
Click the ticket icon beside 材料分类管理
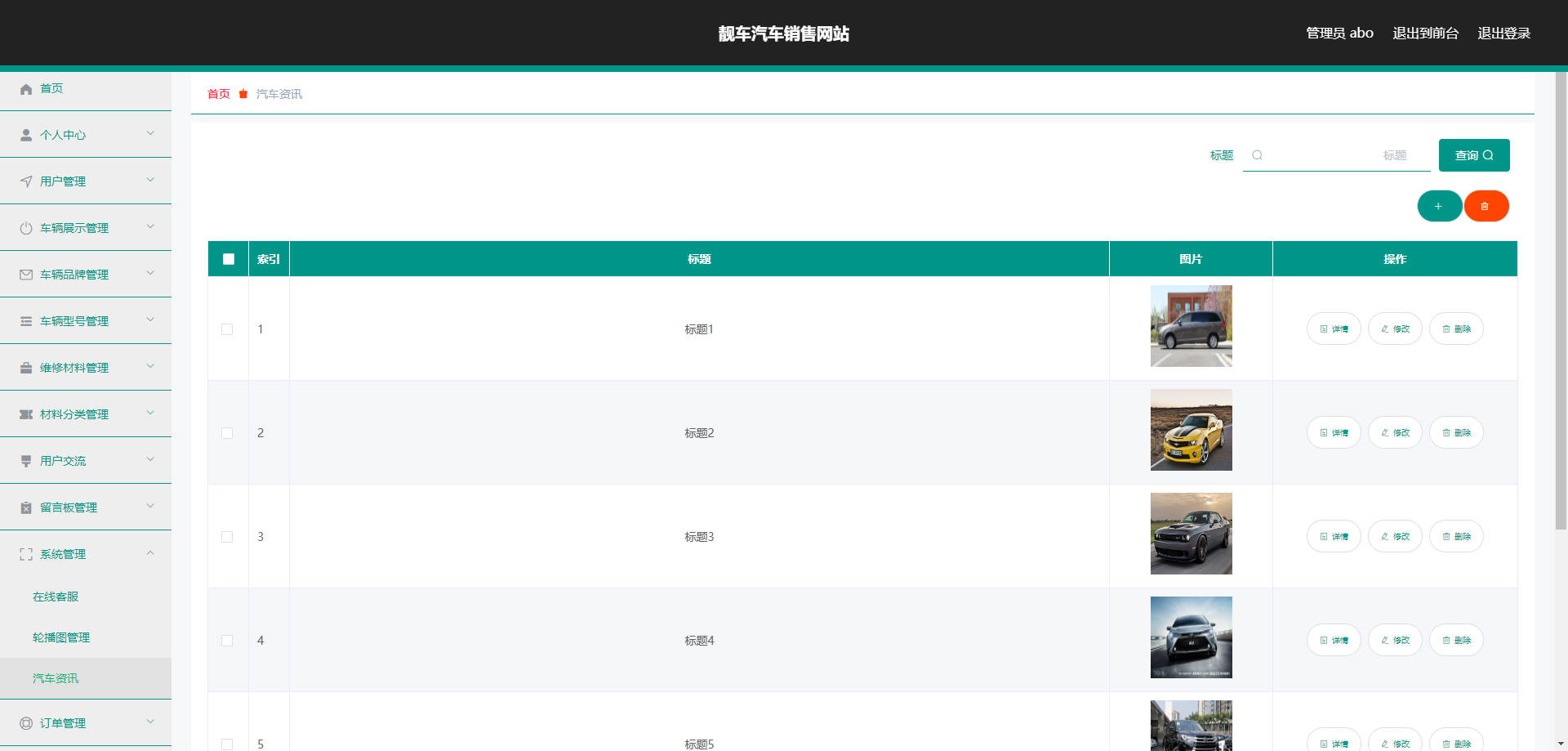pos(26,414)
